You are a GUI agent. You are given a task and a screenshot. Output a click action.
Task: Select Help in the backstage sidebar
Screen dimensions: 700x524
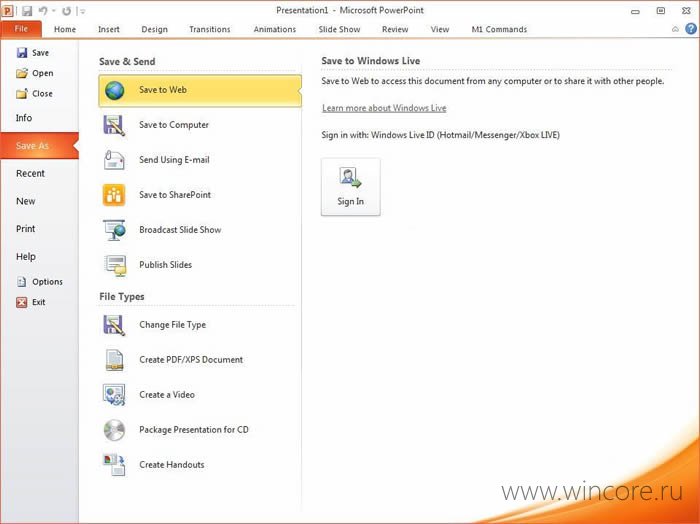coord(25,256)
